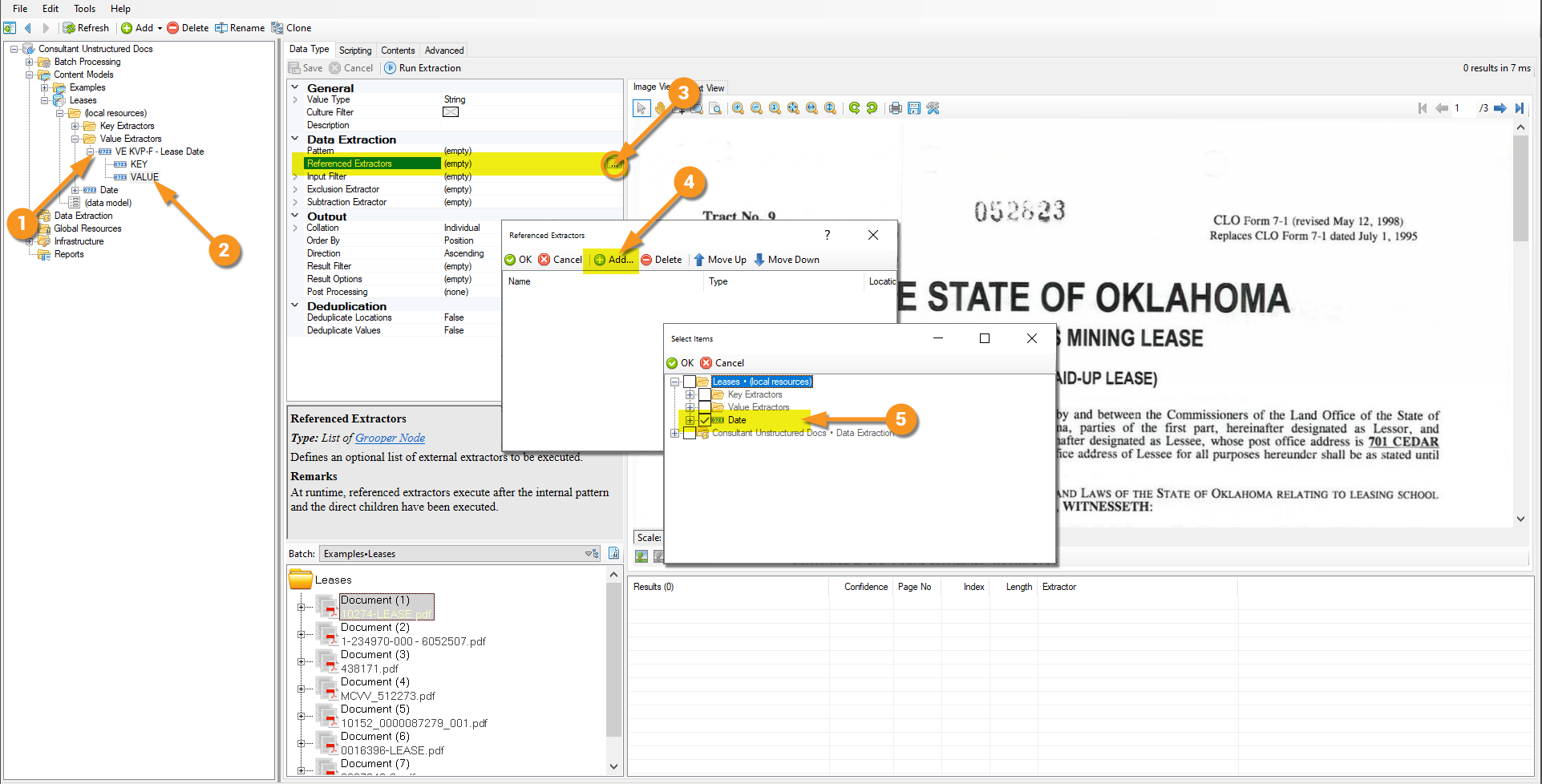Go to previous page arrow
This screenshot has width=1542, height=784.
tap(1441, 108)
